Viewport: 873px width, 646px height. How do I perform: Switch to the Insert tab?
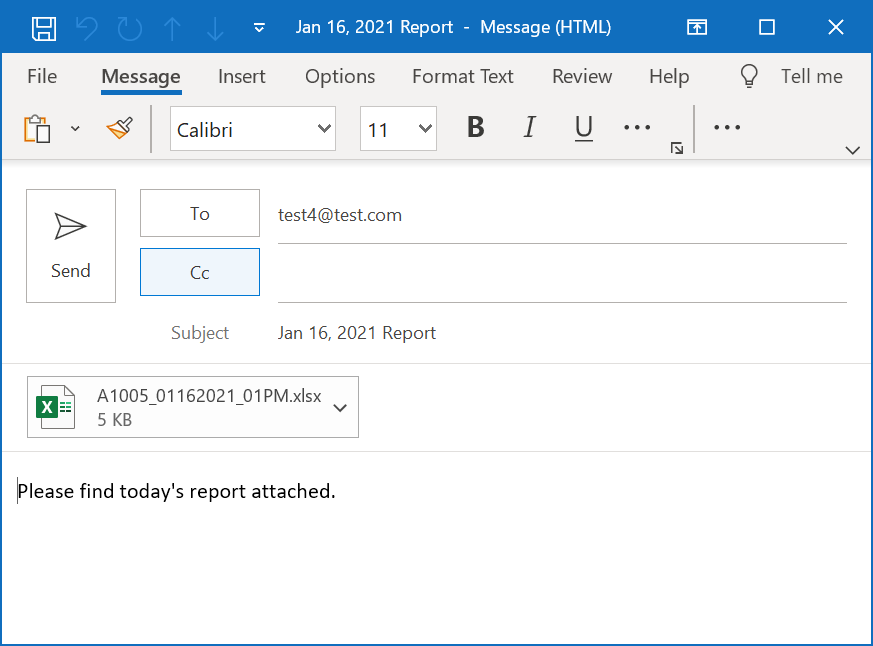tap(241, 76)
